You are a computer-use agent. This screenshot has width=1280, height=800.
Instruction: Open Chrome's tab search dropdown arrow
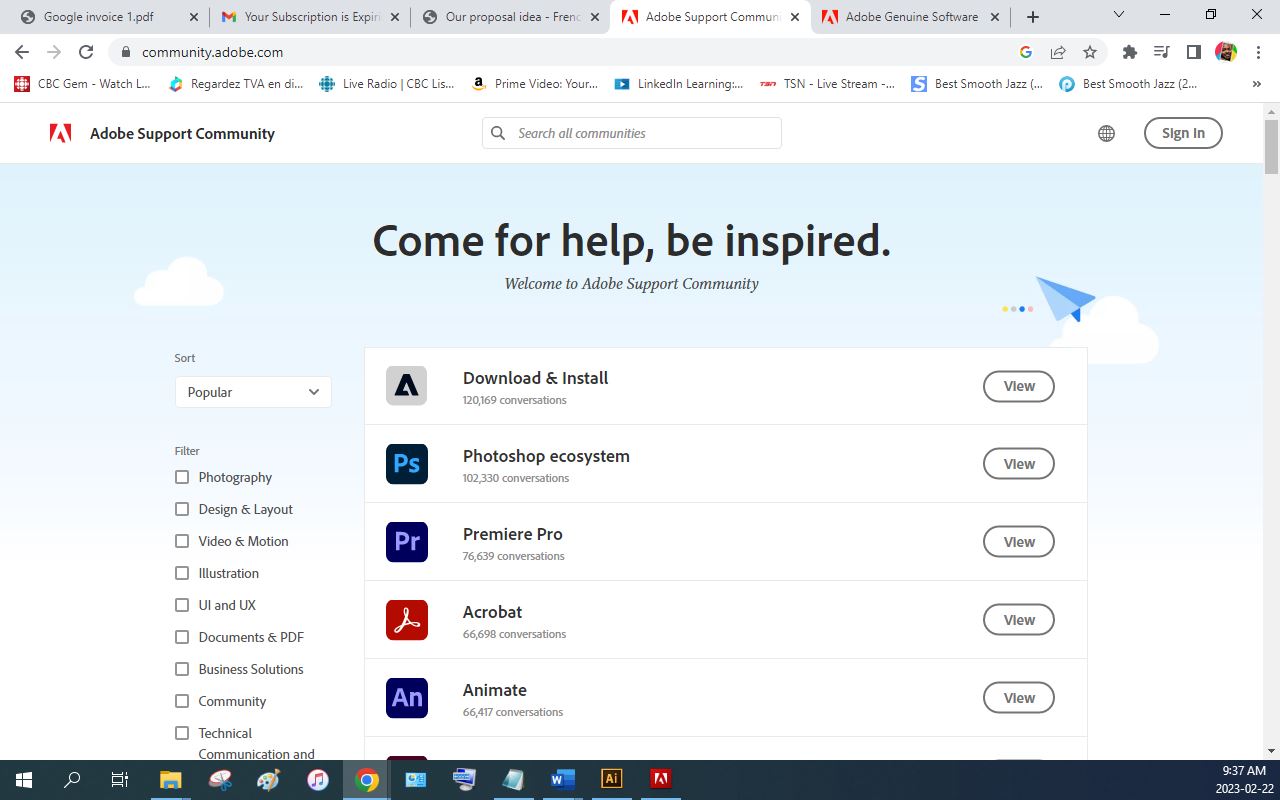pos(1118,16)
